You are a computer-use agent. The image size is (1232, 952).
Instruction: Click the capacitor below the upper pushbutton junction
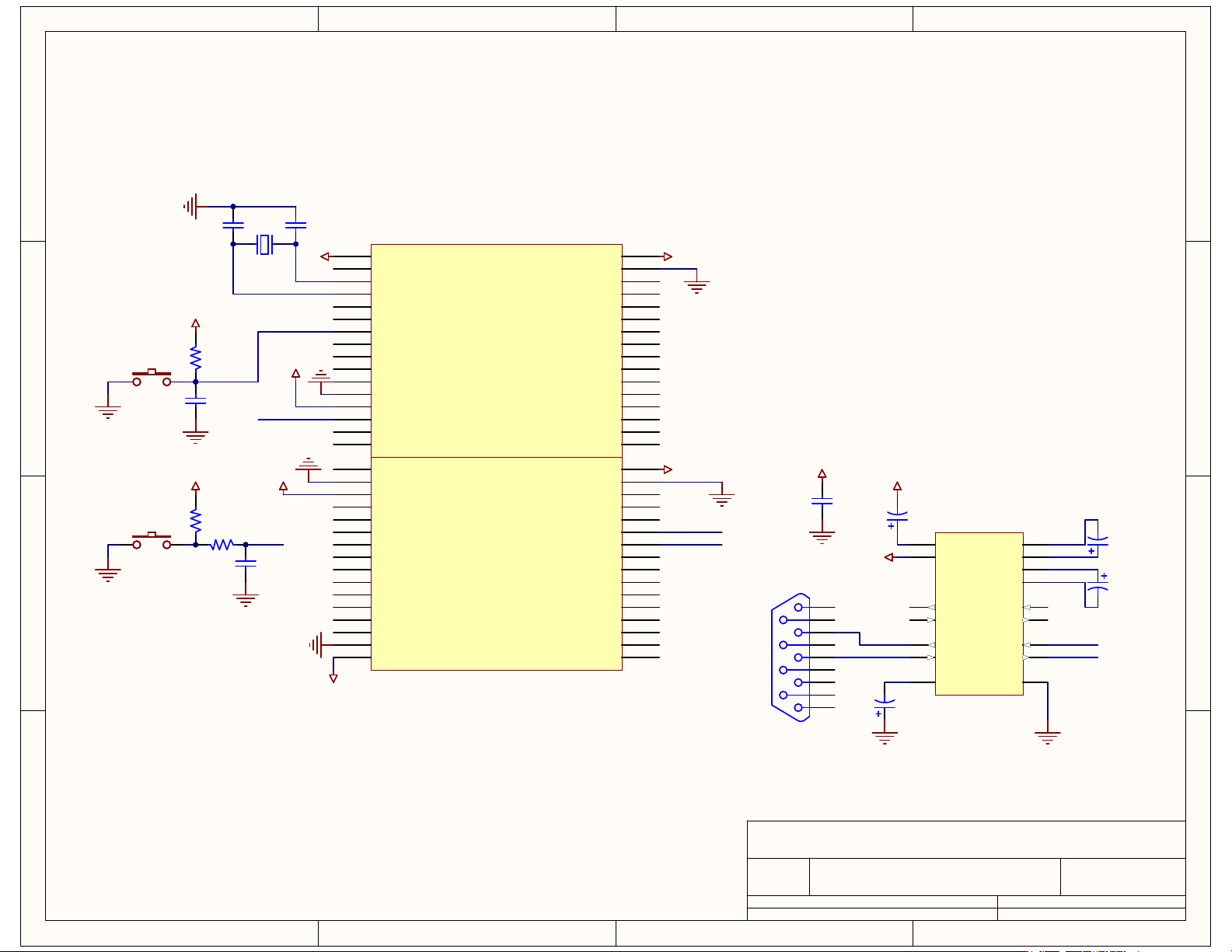point(196,401)
